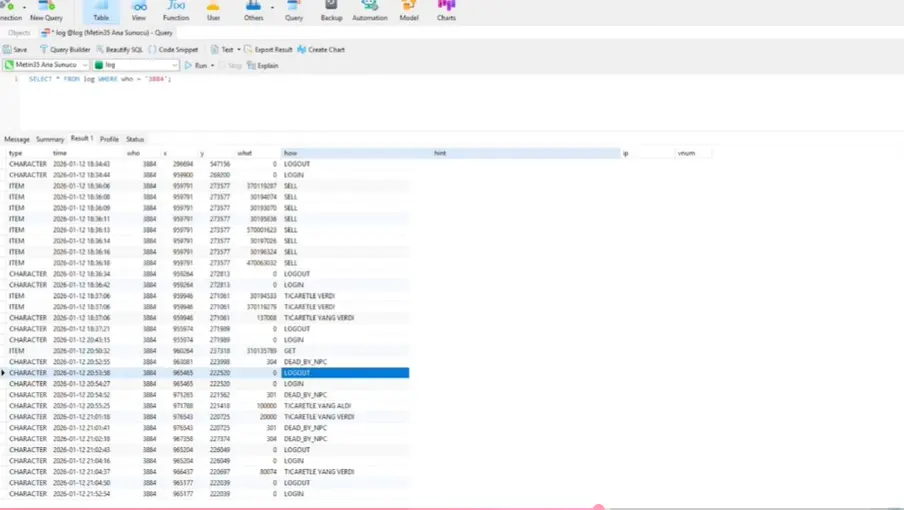Click the Beautify SQL button

pyautogui.click(x=119, y=49)
